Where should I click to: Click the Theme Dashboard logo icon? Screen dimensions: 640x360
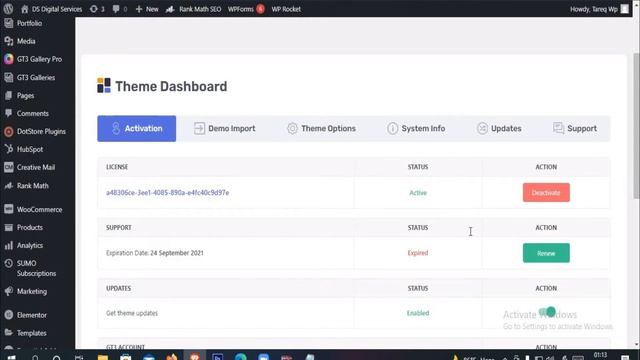[104, 86]
